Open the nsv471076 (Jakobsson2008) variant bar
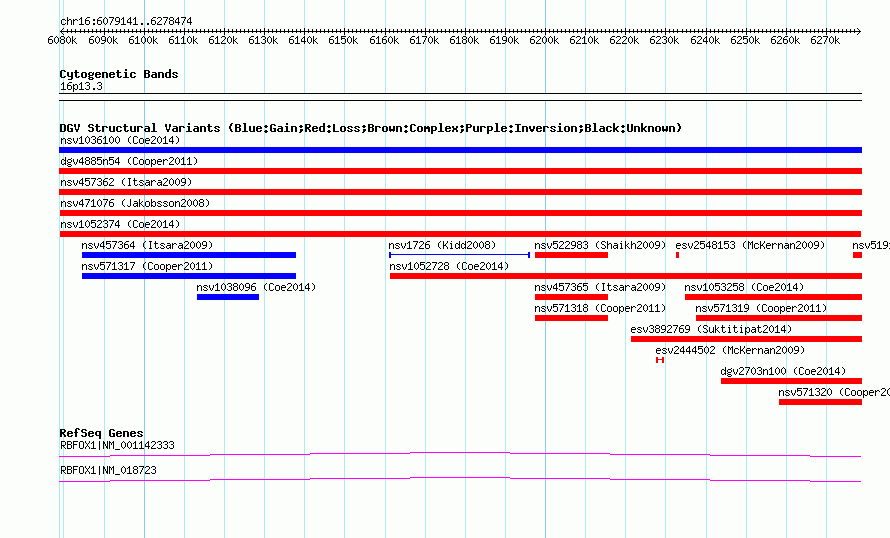This screenshot has width=890, height=538. click(460, 213)
